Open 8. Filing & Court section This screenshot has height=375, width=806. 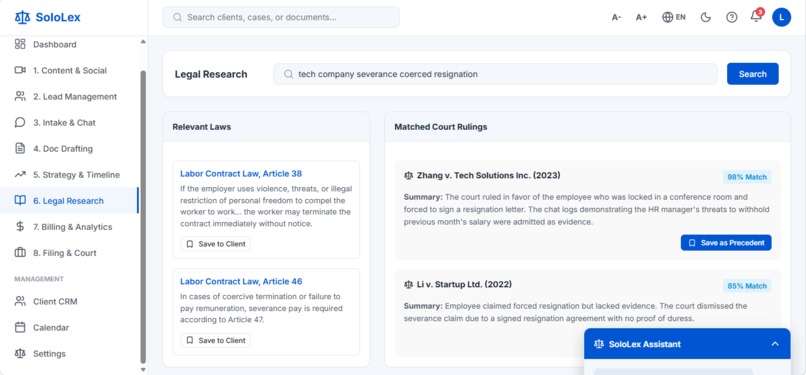(69, 253)
